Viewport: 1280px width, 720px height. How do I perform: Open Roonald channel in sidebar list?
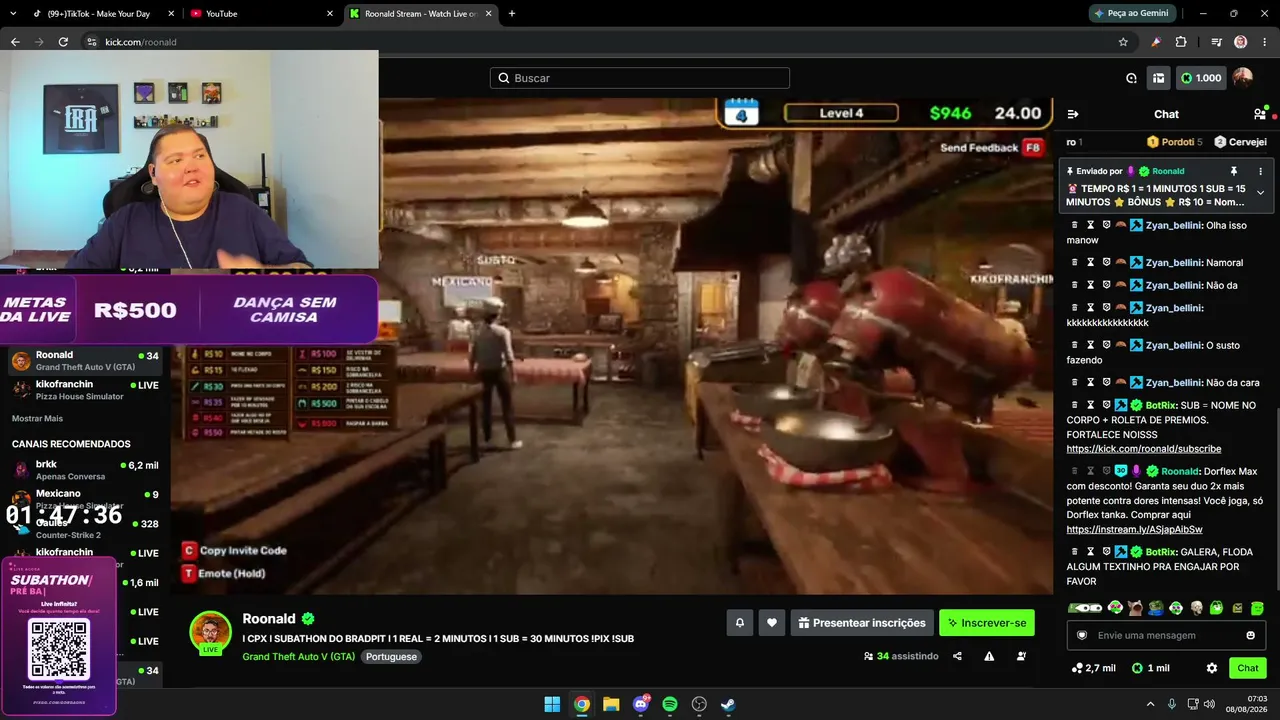86,361
